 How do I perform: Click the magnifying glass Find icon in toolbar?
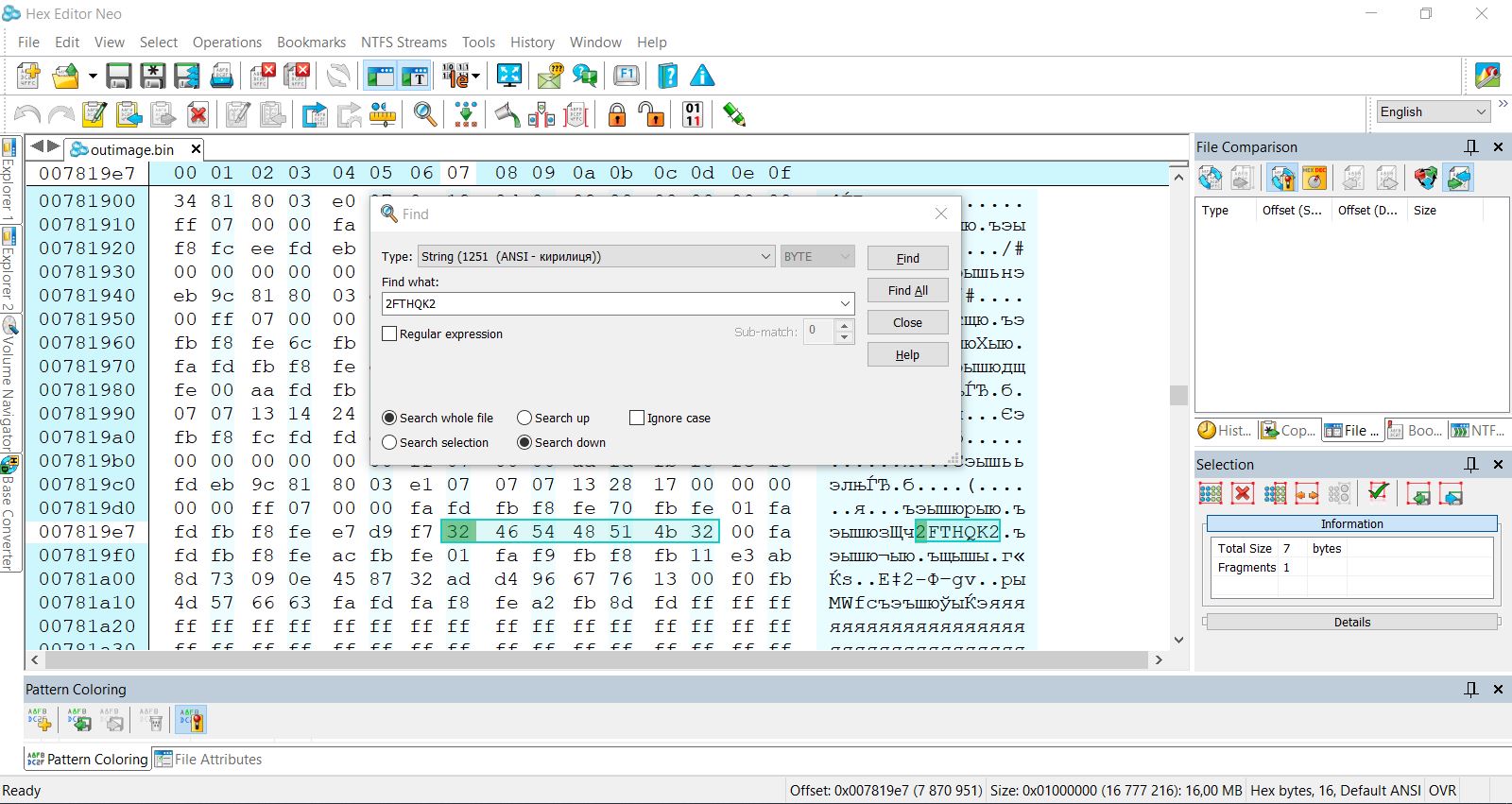tap(425, 115)
